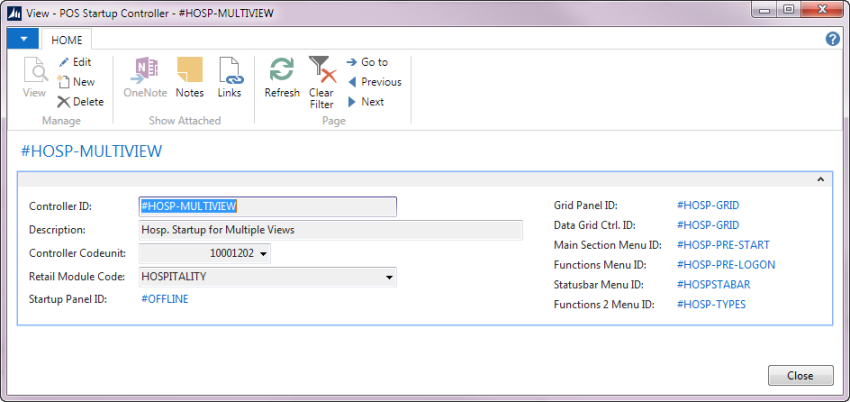The image size is (850, 402).
Task: Go to Previous record
Action: point(352,82)
